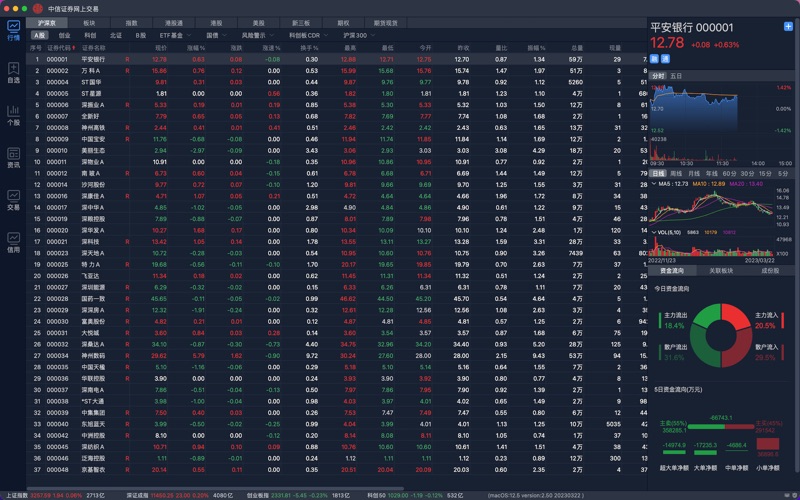Screen dimensions: 800x500
Task: Open the 行情 market quotes sidebar icon
Action: [13, 29]
